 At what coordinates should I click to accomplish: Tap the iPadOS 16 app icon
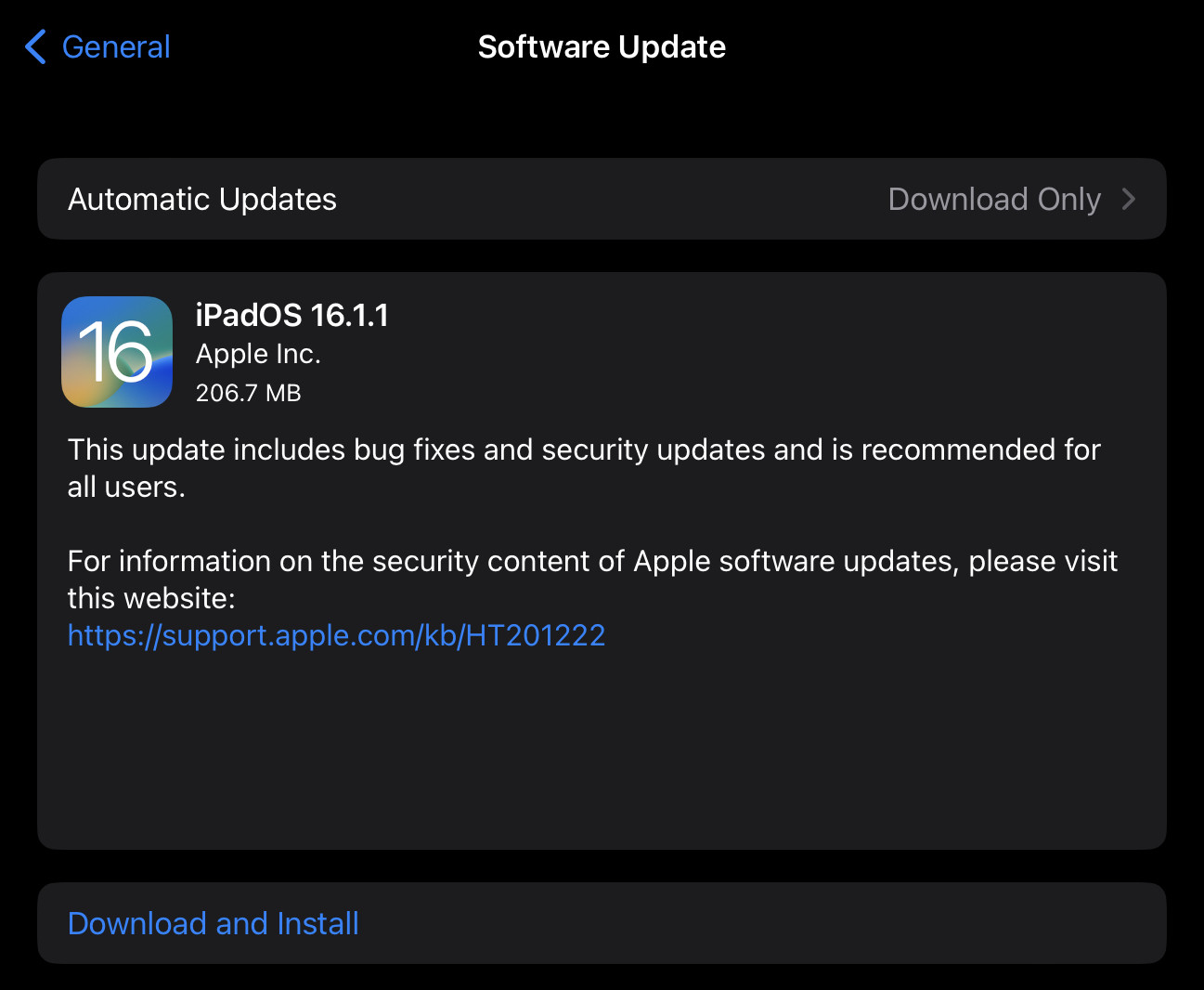pyautogui.click(x=117, y=352)
